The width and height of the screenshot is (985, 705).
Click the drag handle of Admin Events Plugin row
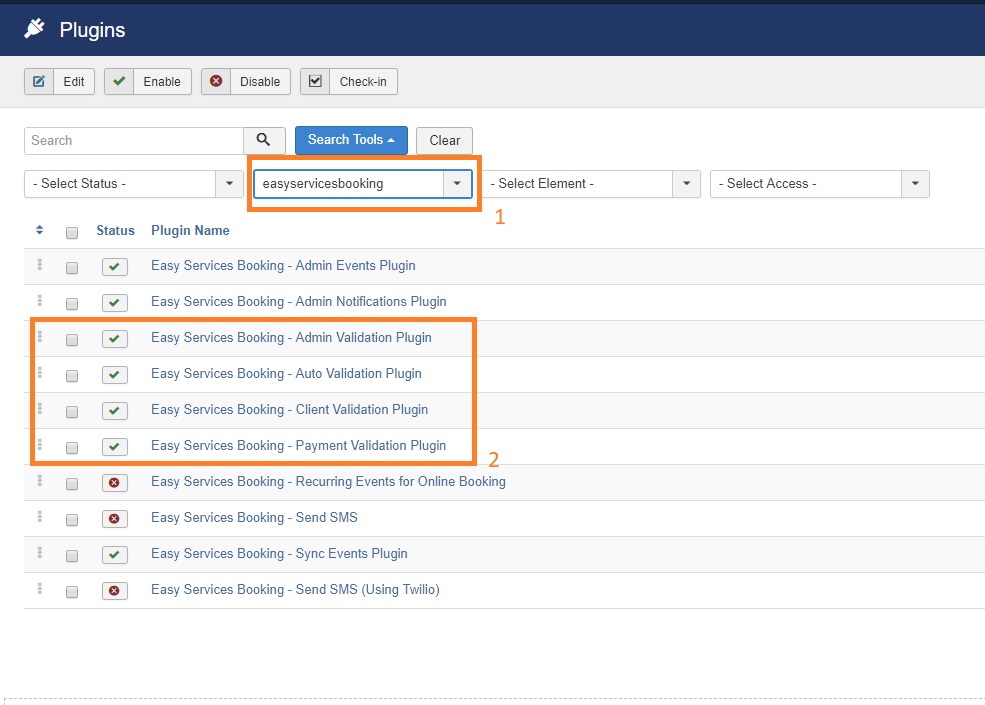[x=40, y=265]
